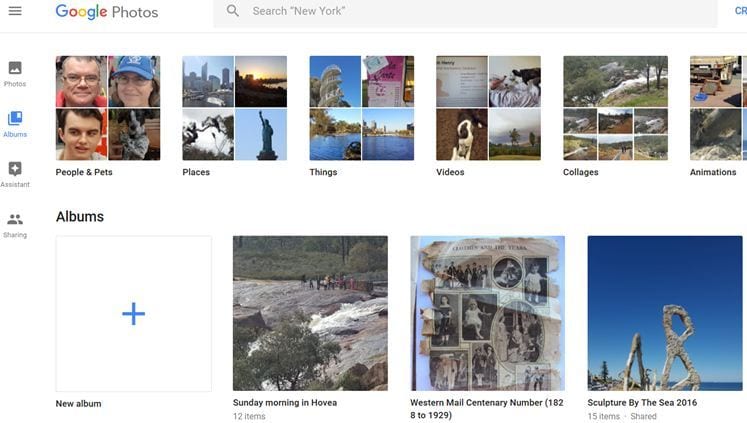Open the Videos category thumbnail
The image size is (747, 423).
(488, 108)
